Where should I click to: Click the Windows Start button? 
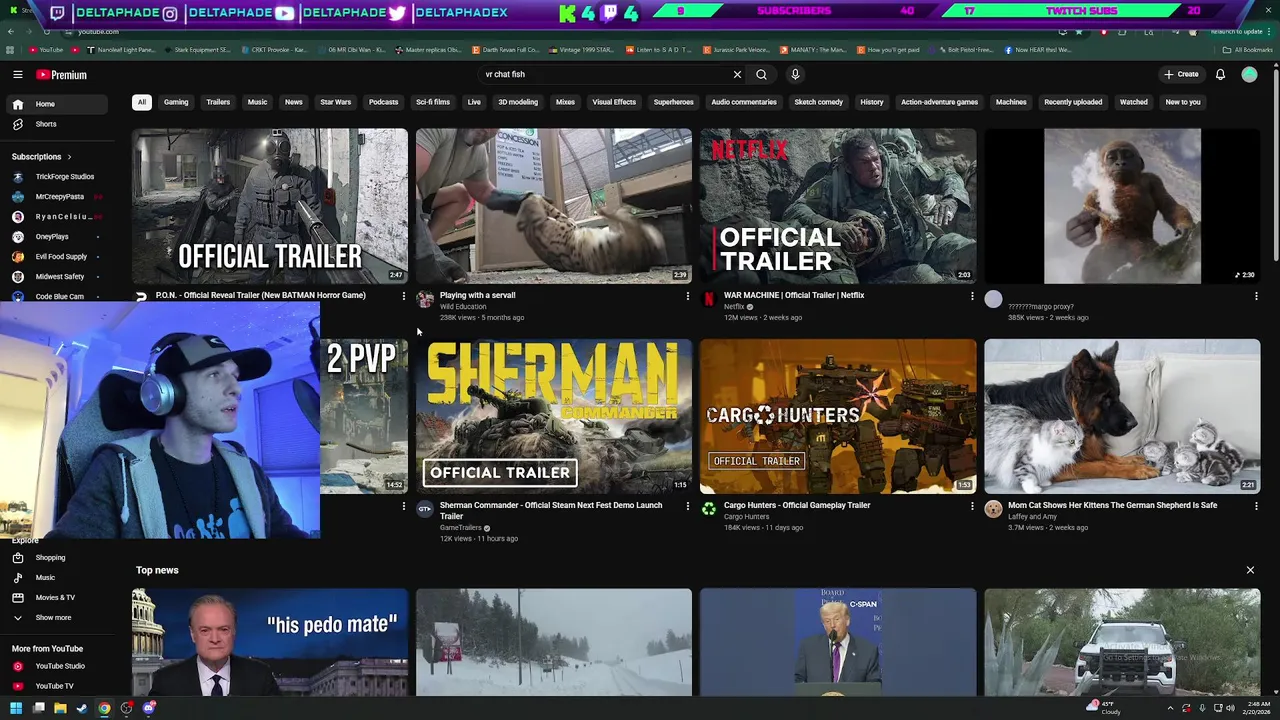(16, 708)
